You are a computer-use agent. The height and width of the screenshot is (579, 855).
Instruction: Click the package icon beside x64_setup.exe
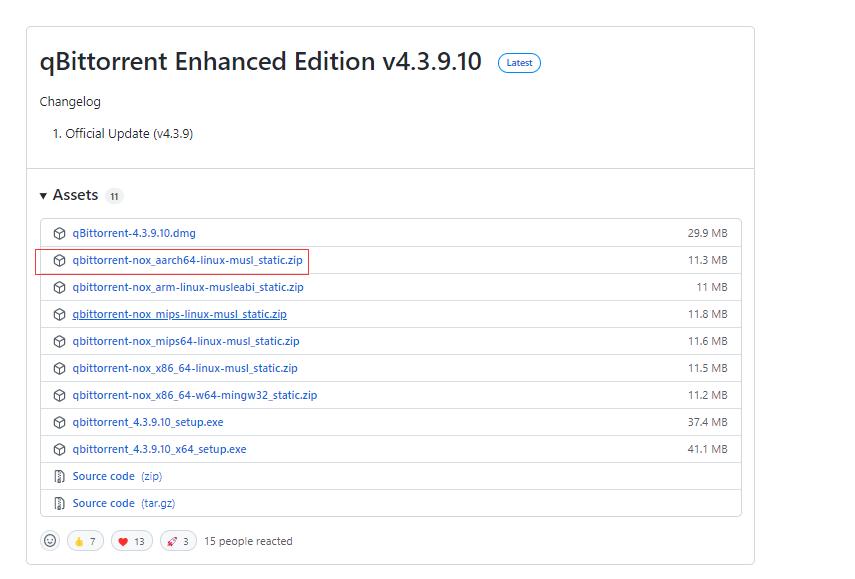click(x=60, y=449)
